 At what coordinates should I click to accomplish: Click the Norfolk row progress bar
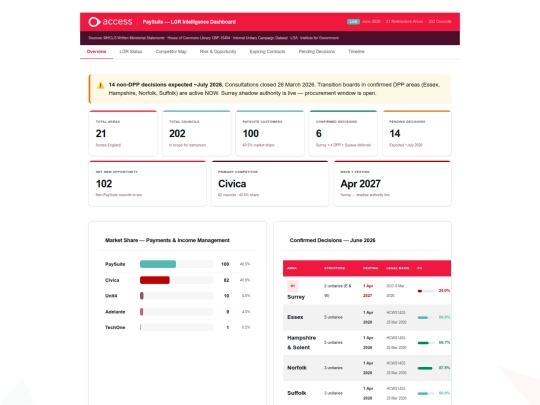click(426, 368)
